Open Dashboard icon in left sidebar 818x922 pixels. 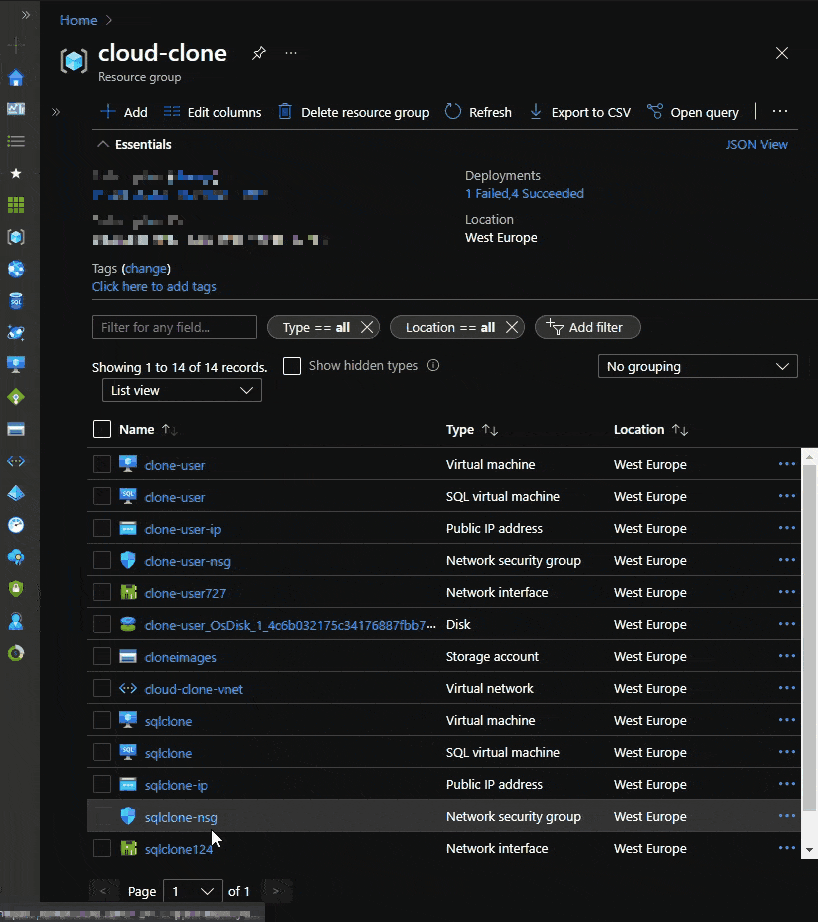(x=16, y=109)
